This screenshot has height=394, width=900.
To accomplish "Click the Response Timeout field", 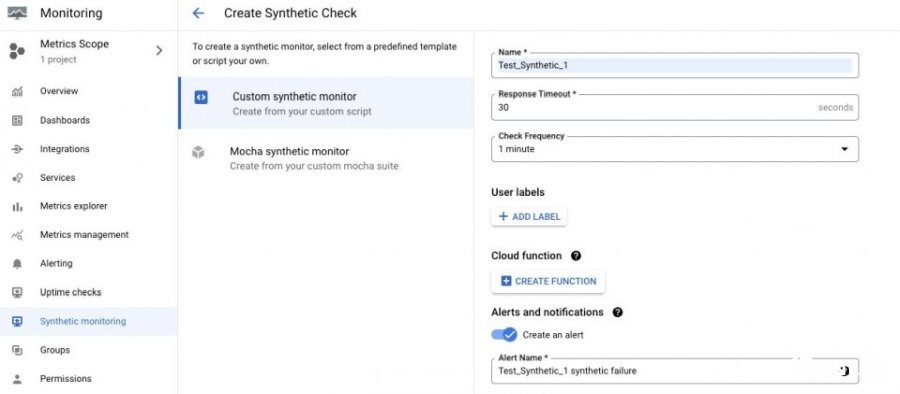I will (675, 107).
